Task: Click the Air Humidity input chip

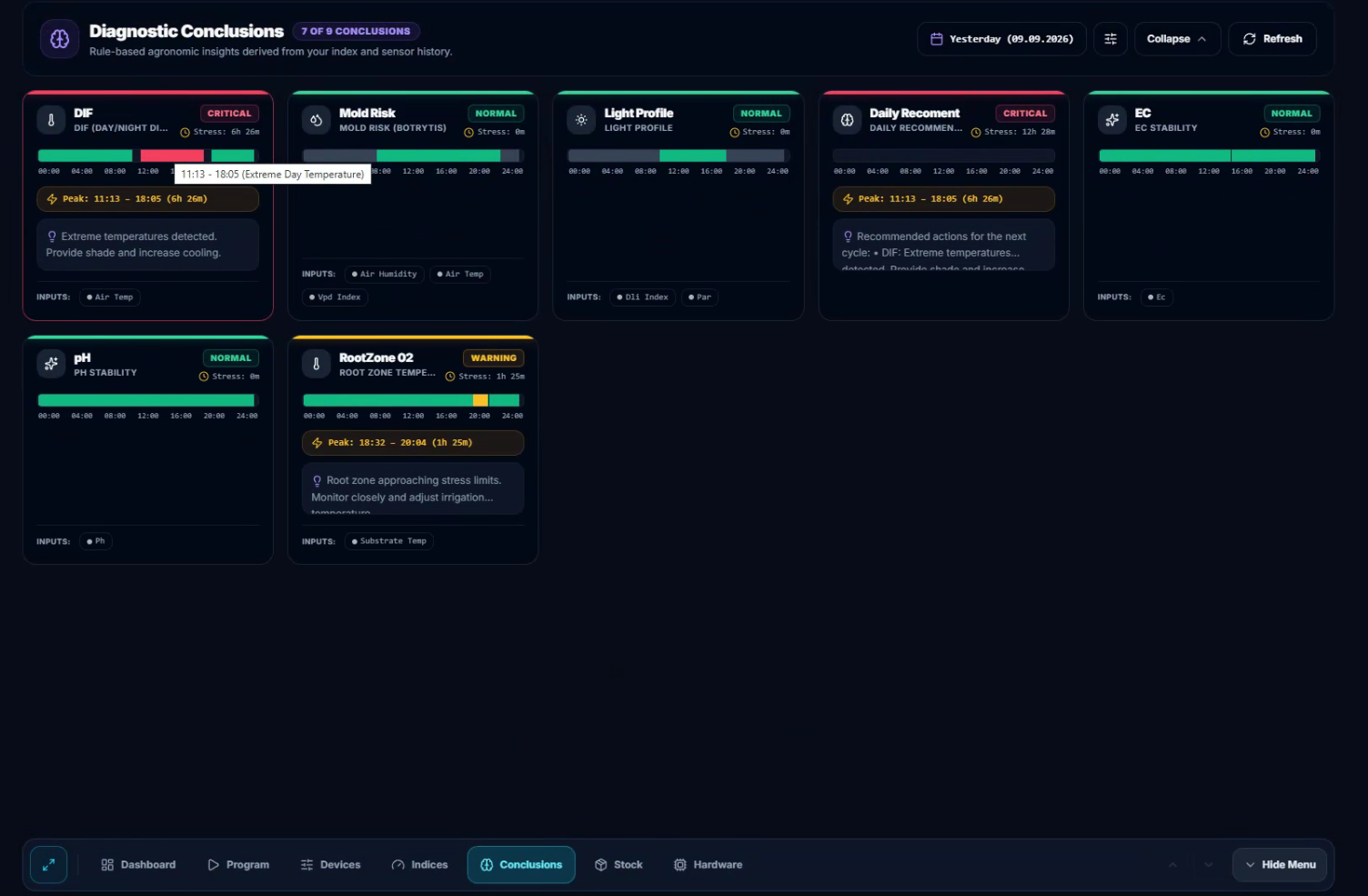Action: 384,274
